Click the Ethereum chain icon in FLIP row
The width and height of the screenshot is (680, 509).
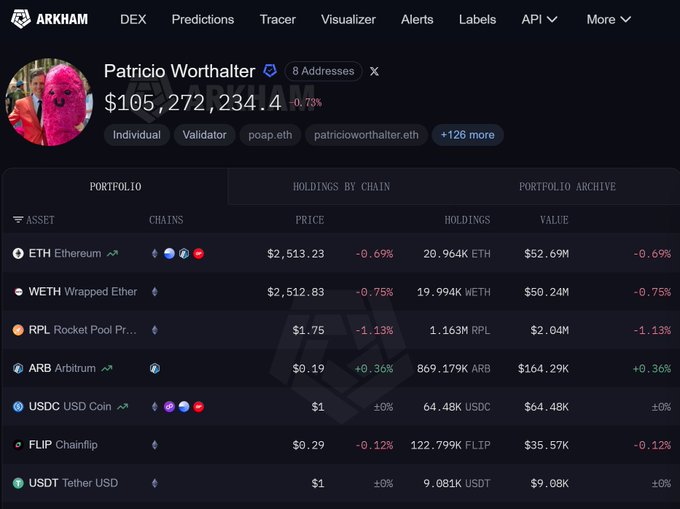155,445
